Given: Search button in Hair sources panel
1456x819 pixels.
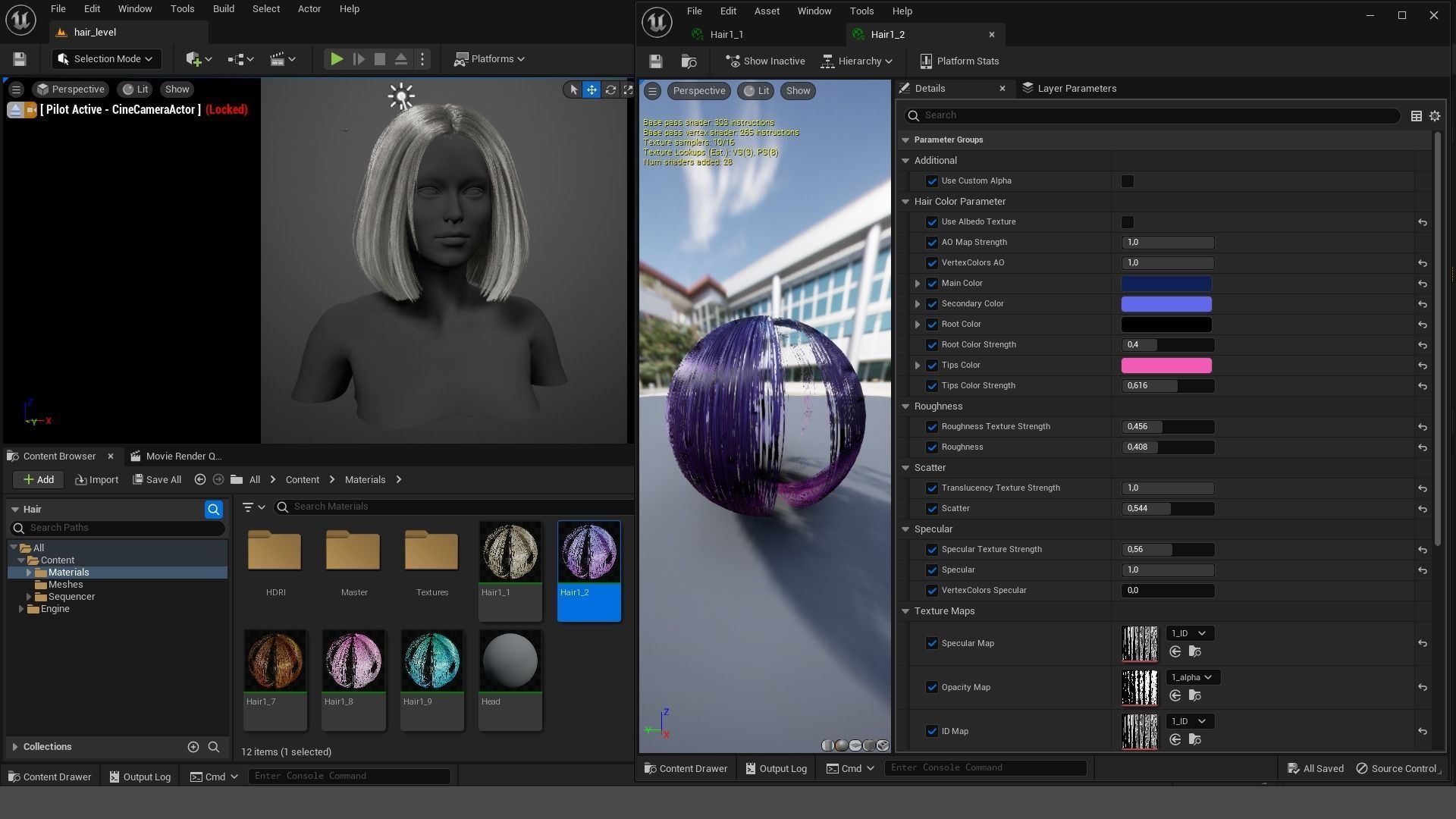Looking at the screenshot, I should (x=214, y=510).
